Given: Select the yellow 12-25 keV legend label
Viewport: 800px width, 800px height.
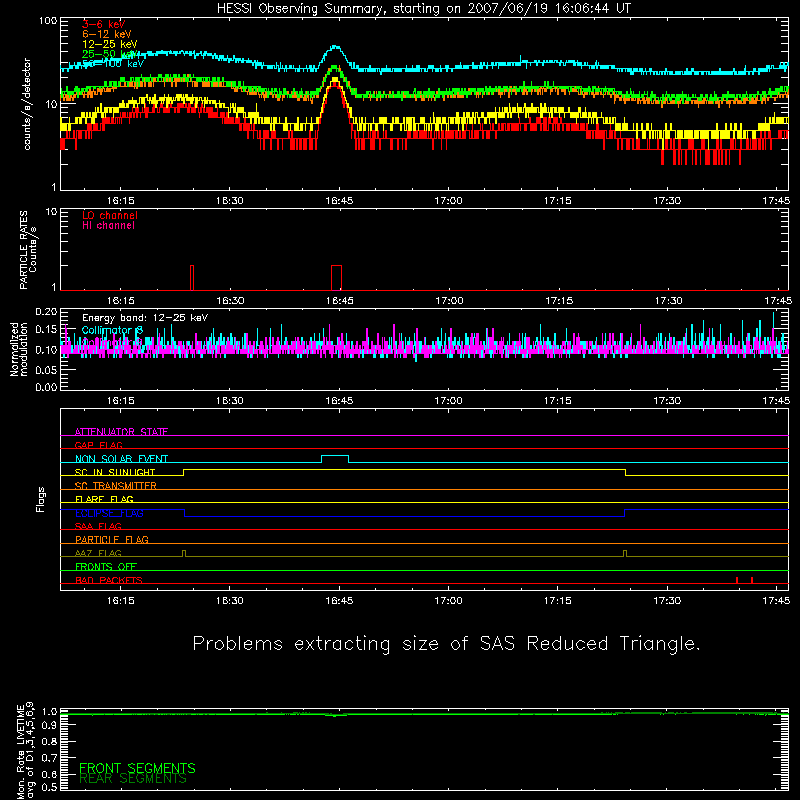Looking at the screenshot, I should click(110, 44).
